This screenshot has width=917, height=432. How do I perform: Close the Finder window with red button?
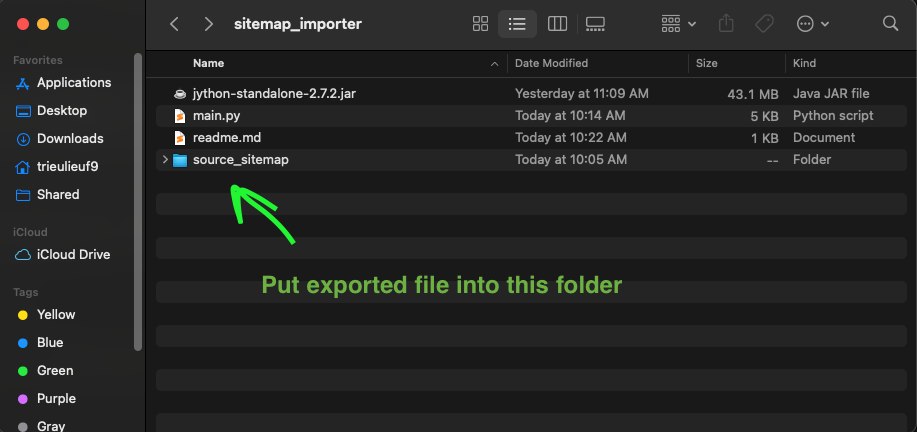pyautogui.click(x=23, y=24)
